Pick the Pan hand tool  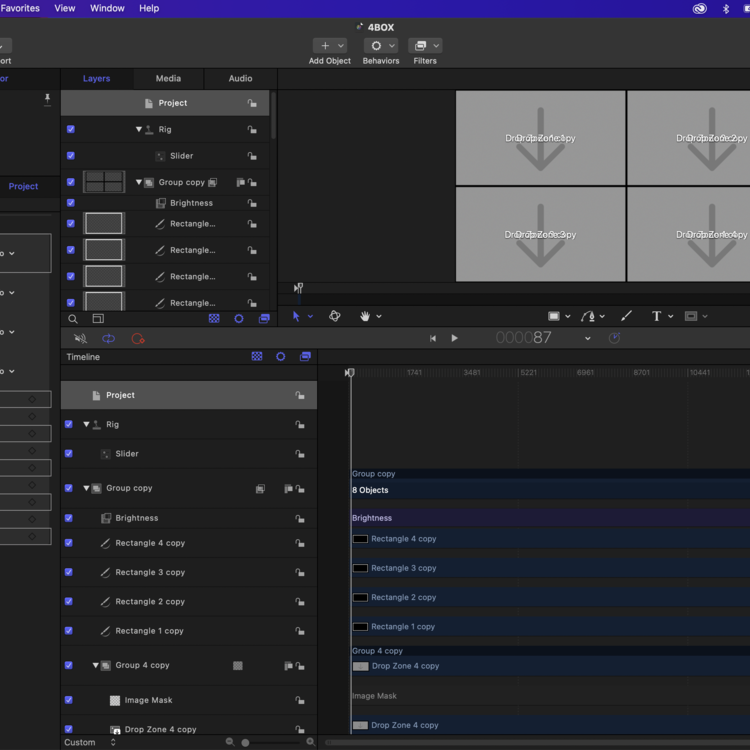point(365,316)
